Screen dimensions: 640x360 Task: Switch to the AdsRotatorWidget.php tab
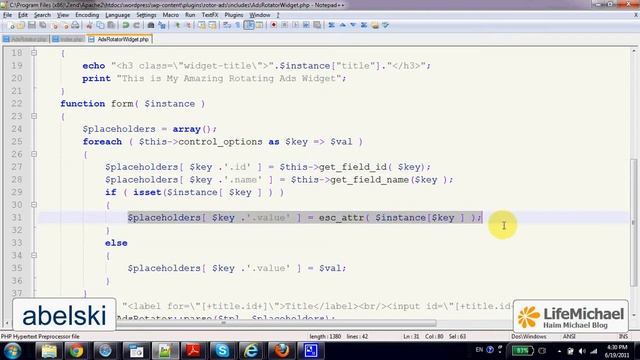[119, 40]
